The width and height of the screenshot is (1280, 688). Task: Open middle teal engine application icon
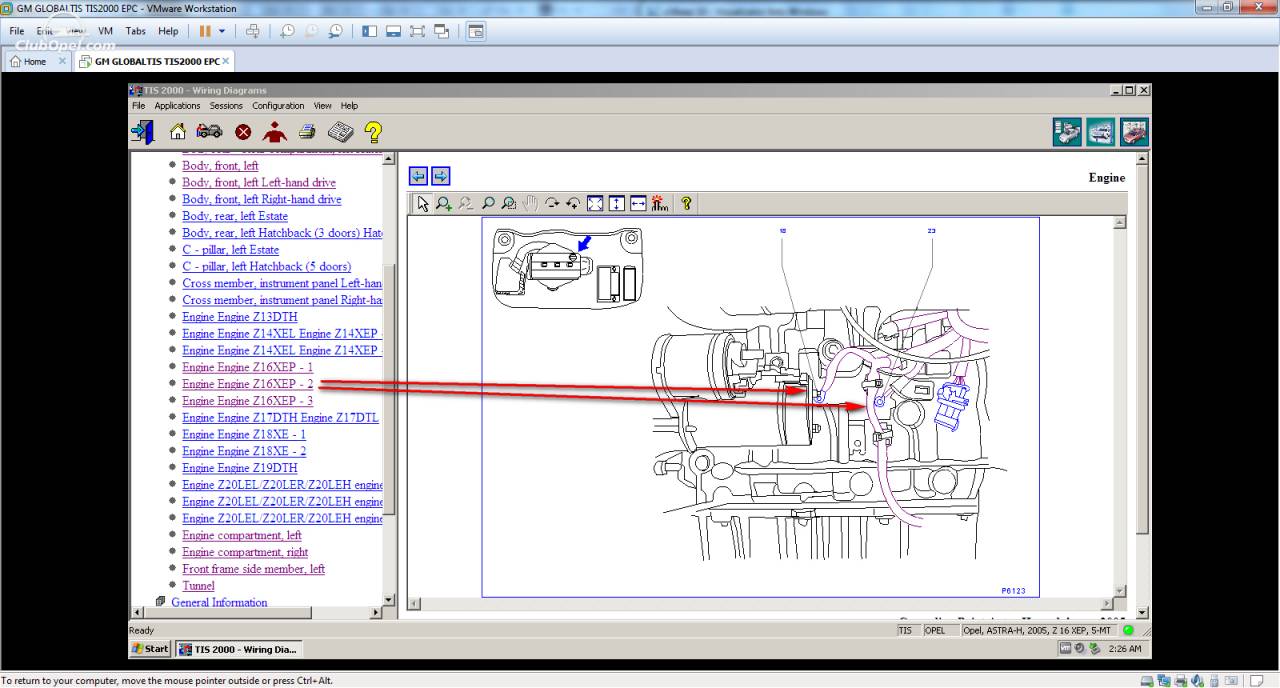coord(1101,132)
